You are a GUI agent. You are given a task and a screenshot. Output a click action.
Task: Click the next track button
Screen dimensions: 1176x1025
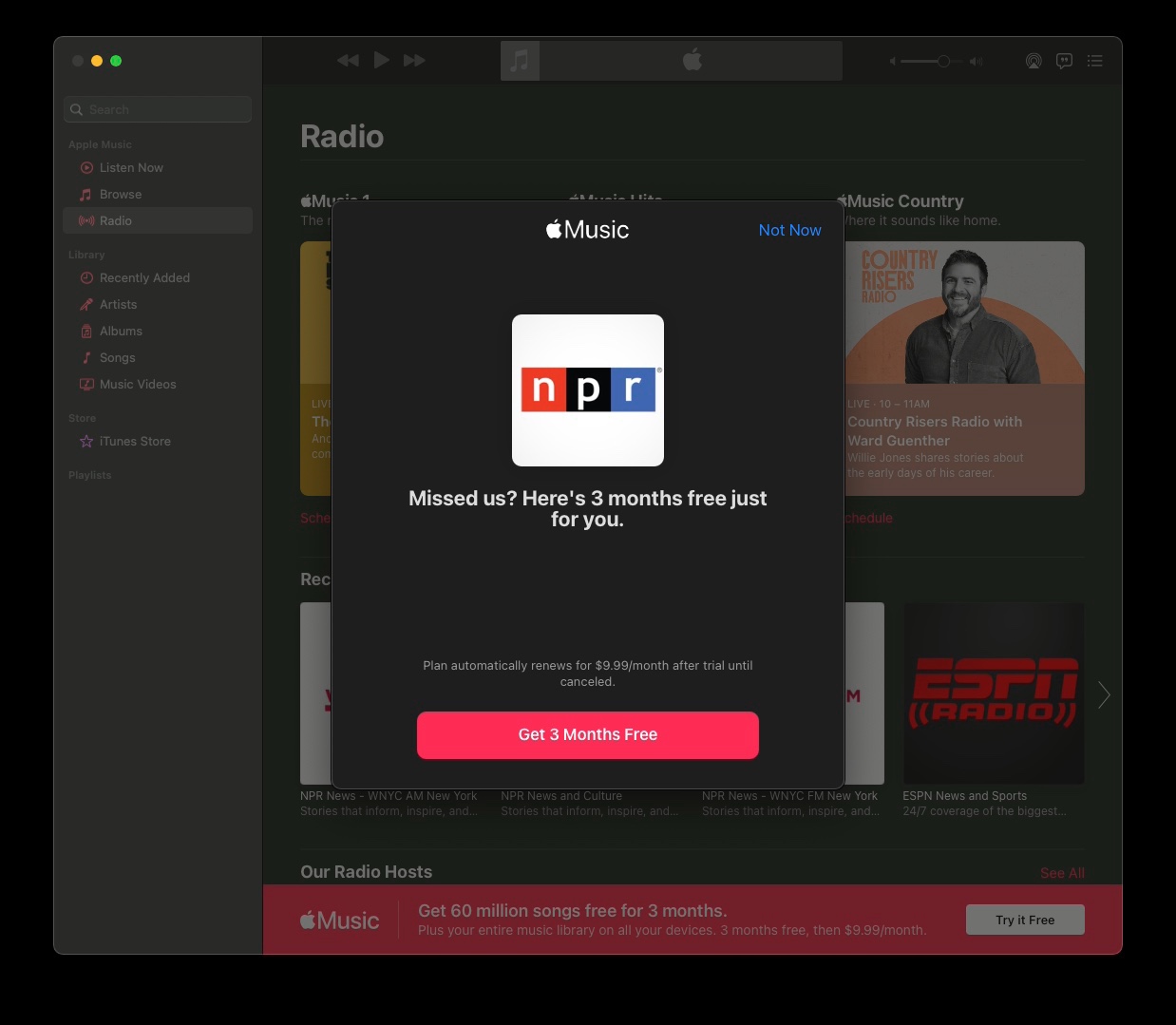[414, 61]
